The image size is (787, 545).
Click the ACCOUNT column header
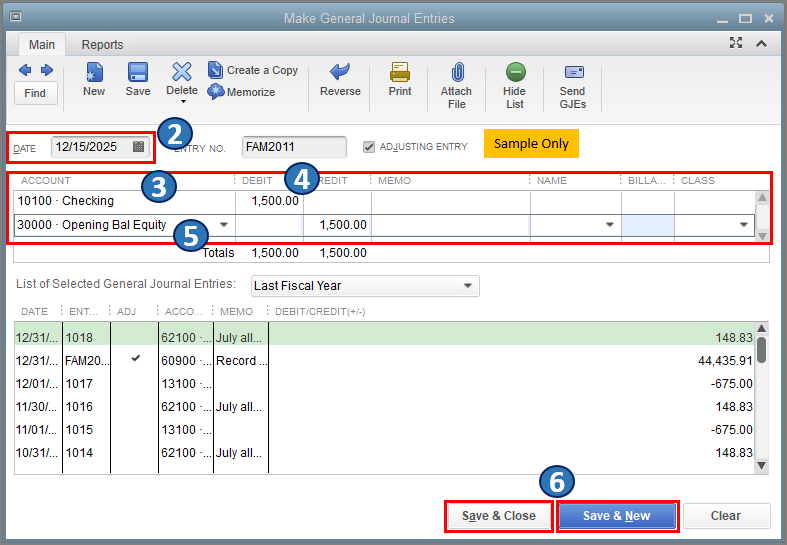point(45,181)
